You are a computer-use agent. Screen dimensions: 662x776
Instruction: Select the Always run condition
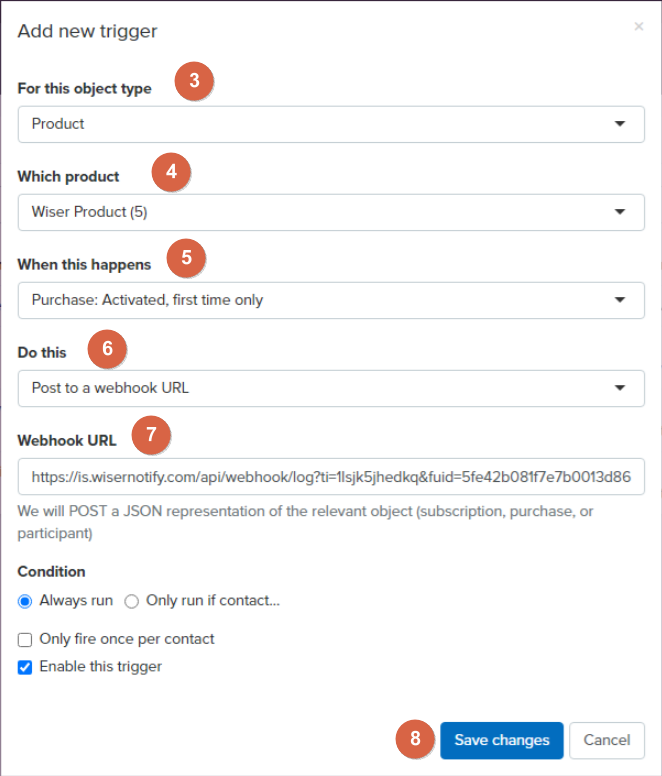pos(25,601)
